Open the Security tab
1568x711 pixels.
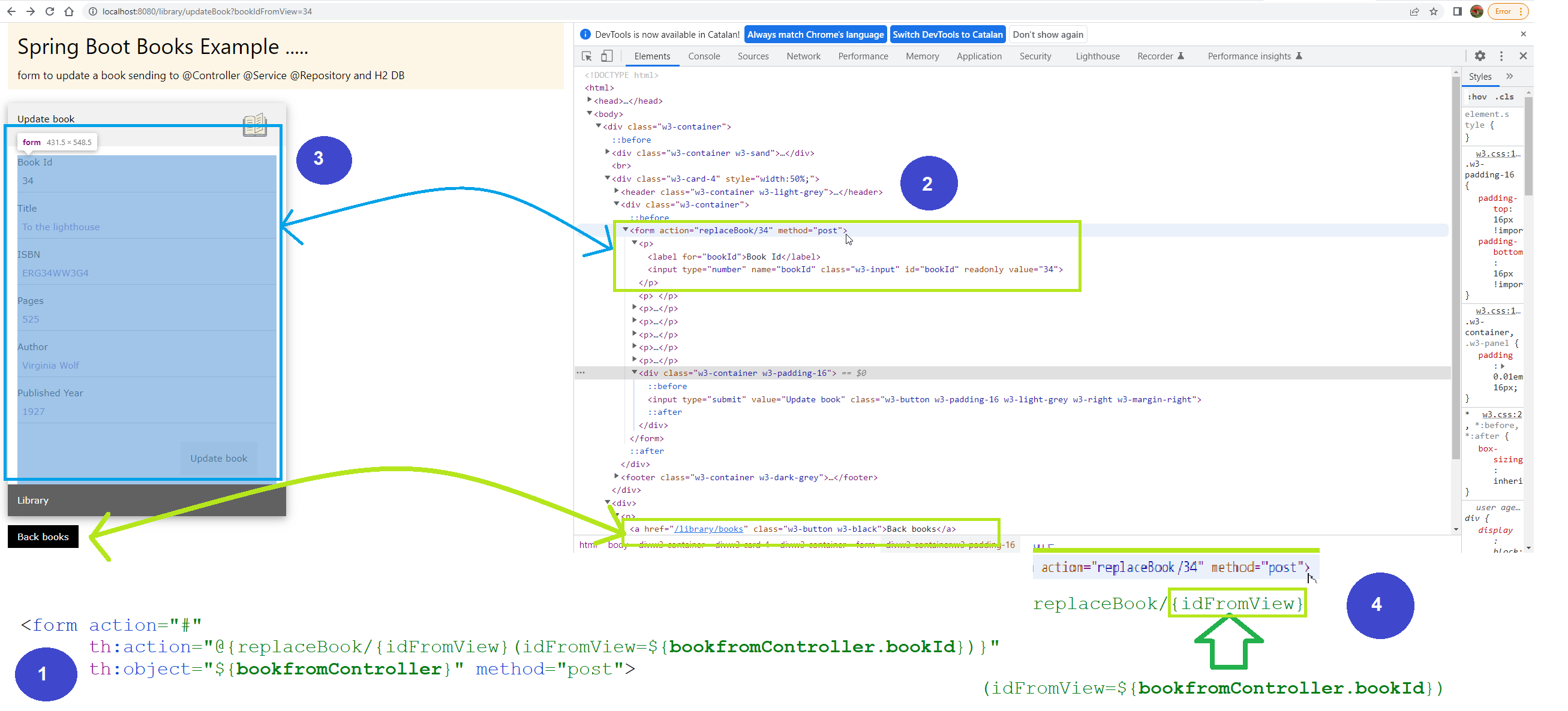coord(1035,56)
